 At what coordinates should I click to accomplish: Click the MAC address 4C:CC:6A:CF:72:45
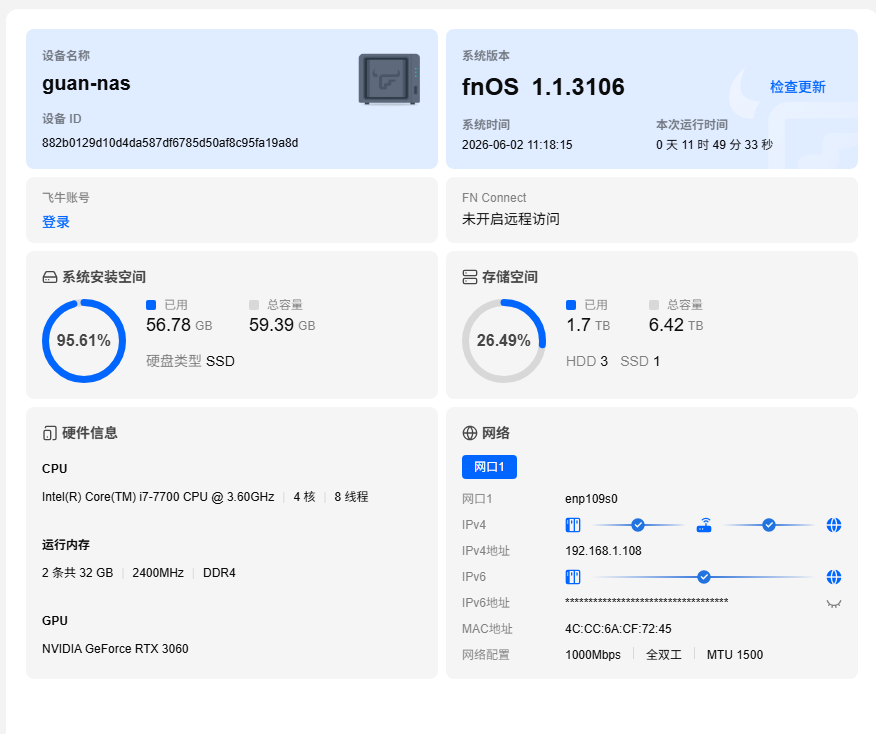618,629
